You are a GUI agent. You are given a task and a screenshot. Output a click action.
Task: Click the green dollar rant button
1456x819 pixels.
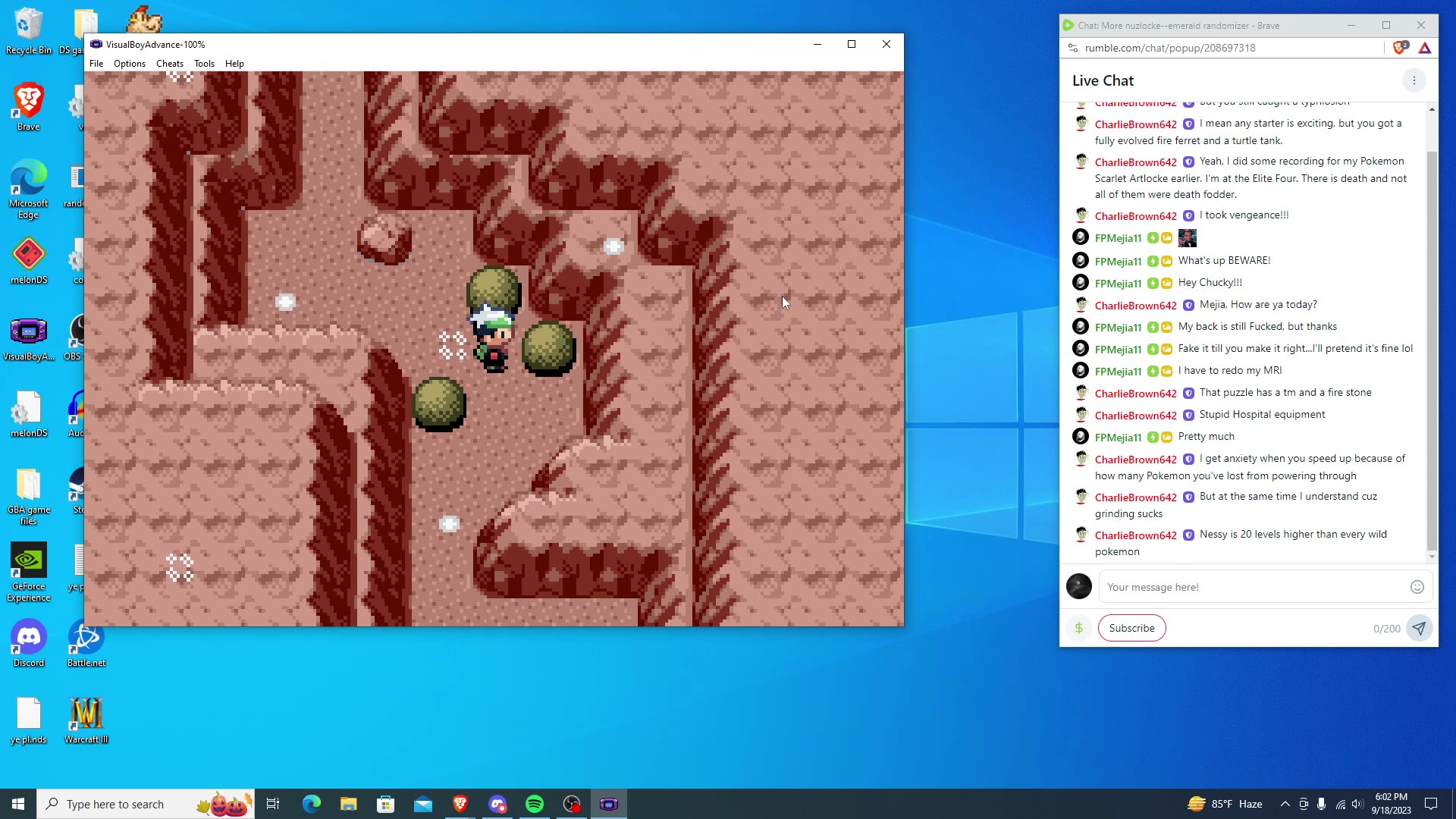tap(1078, 628)
